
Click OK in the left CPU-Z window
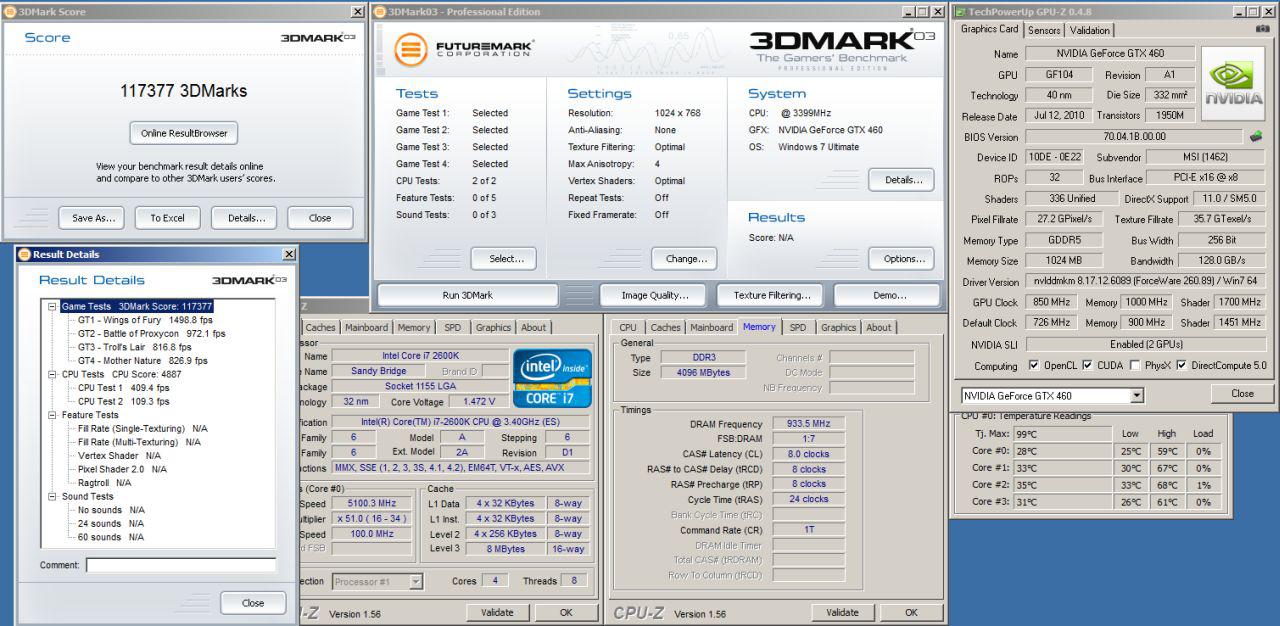566,612
